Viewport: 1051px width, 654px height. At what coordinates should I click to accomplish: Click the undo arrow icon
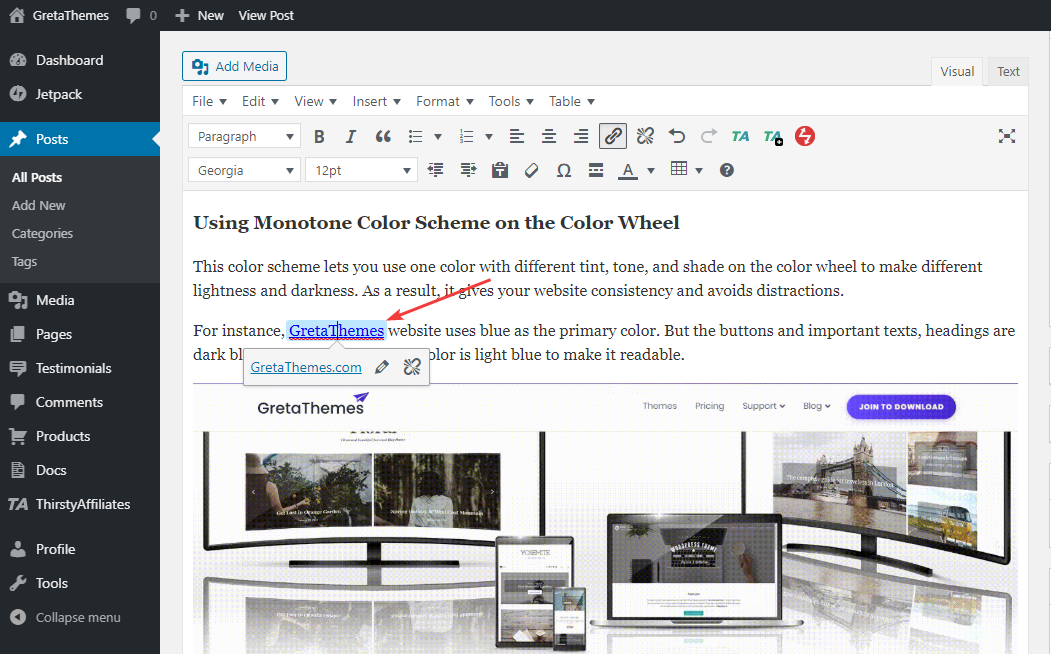pyautogui.click(x=677, y=136)
